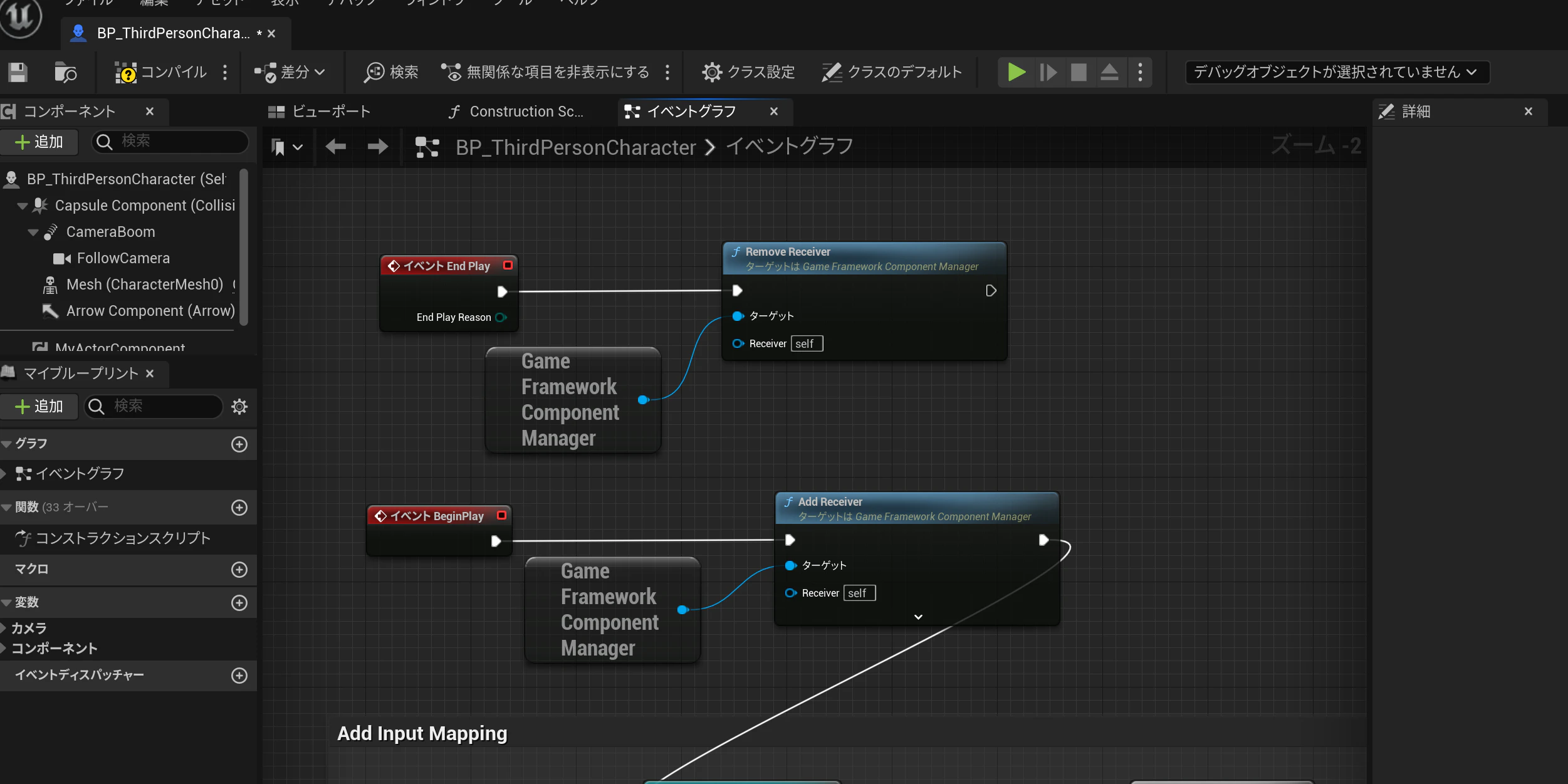Viewport: 1568px width, 784px height.
Task: Switch to the Construction Script tab
Action: 516,112
